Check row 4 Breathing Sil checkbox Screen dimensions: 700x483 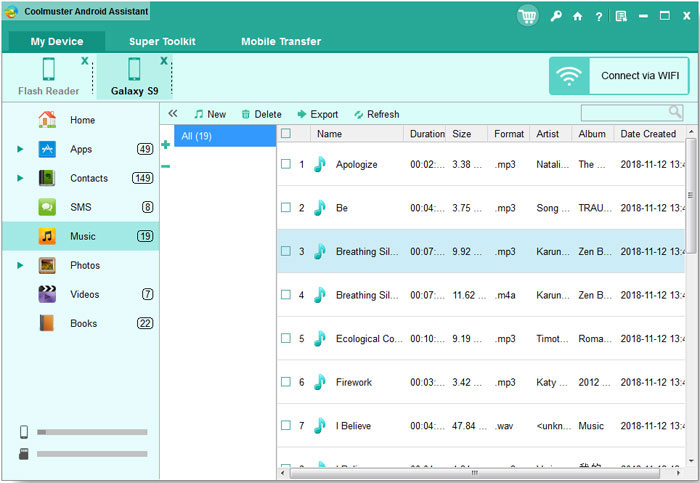(x=286, y=295)
